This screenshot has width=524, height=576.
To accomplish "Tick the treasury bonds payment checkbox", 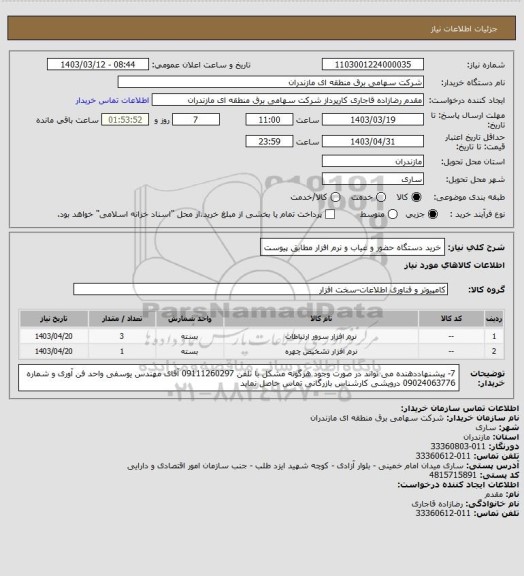I will click(x=330, y=214).
